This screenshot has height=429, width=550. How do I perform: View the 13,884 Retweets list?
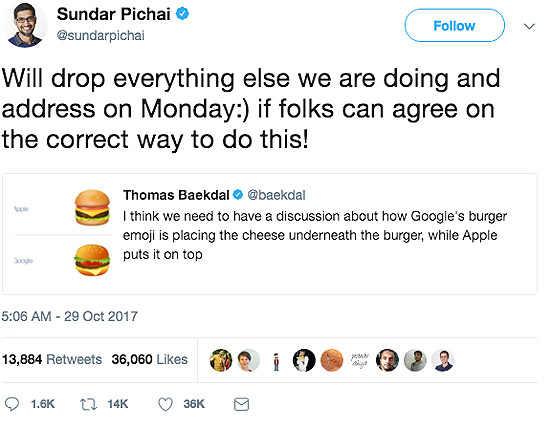52,359
